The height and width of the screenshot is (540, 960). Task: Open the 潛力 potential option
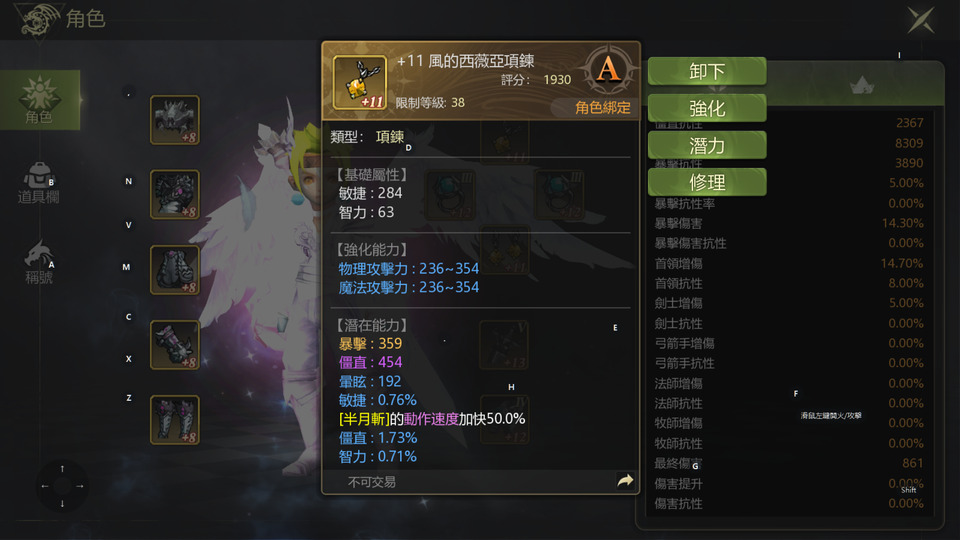[707, 145]
